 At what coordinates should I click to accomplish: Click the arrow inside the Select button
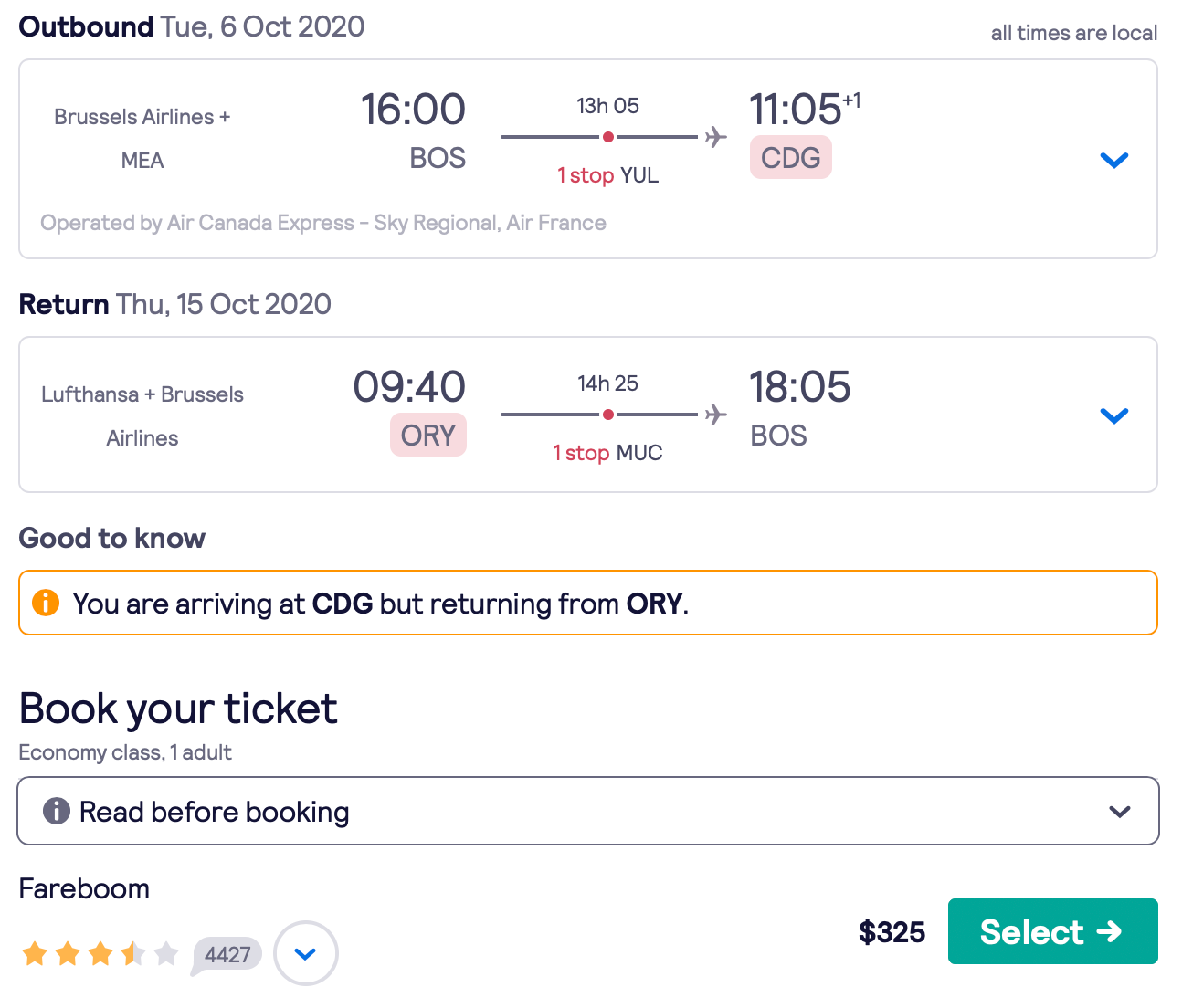tap(1109, 931)
